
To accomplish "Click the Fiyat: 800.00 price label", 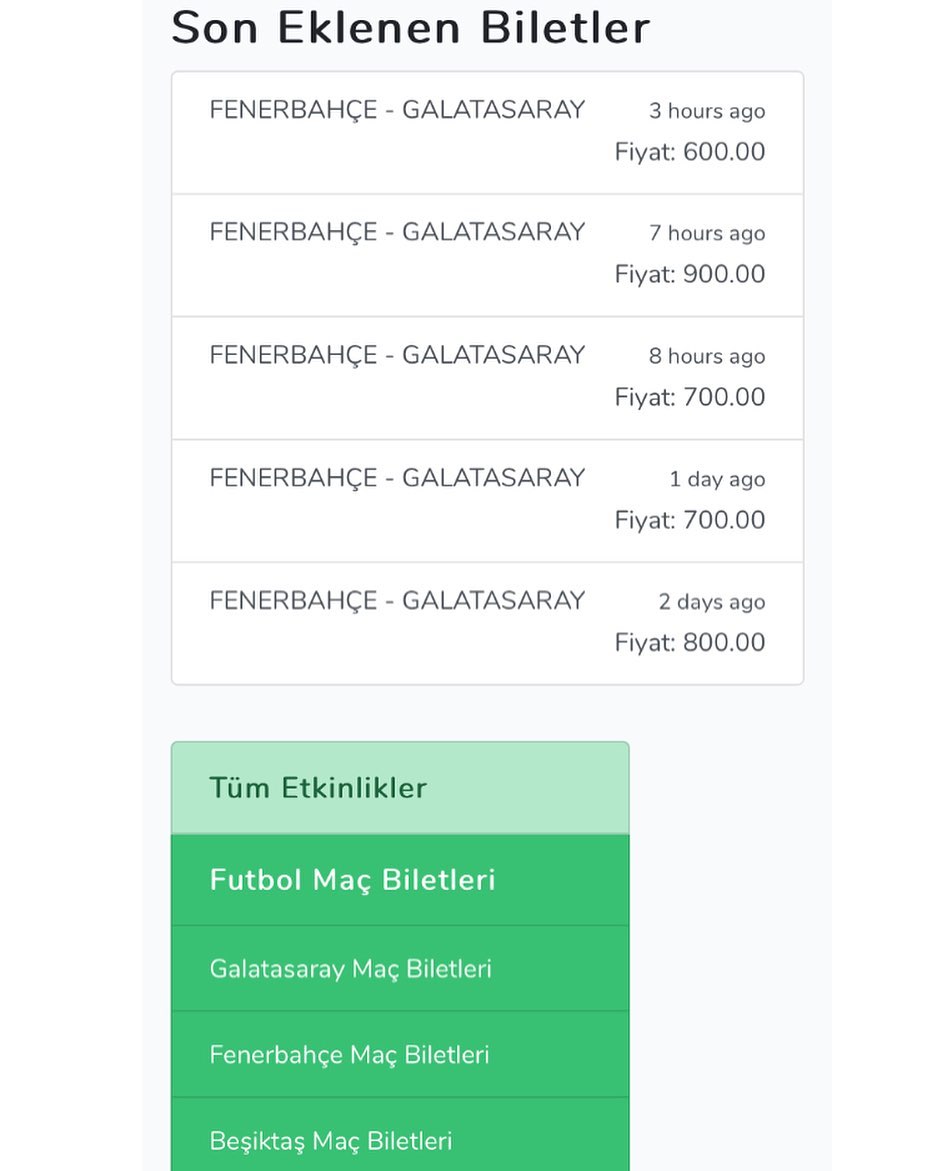I will 690,642.
